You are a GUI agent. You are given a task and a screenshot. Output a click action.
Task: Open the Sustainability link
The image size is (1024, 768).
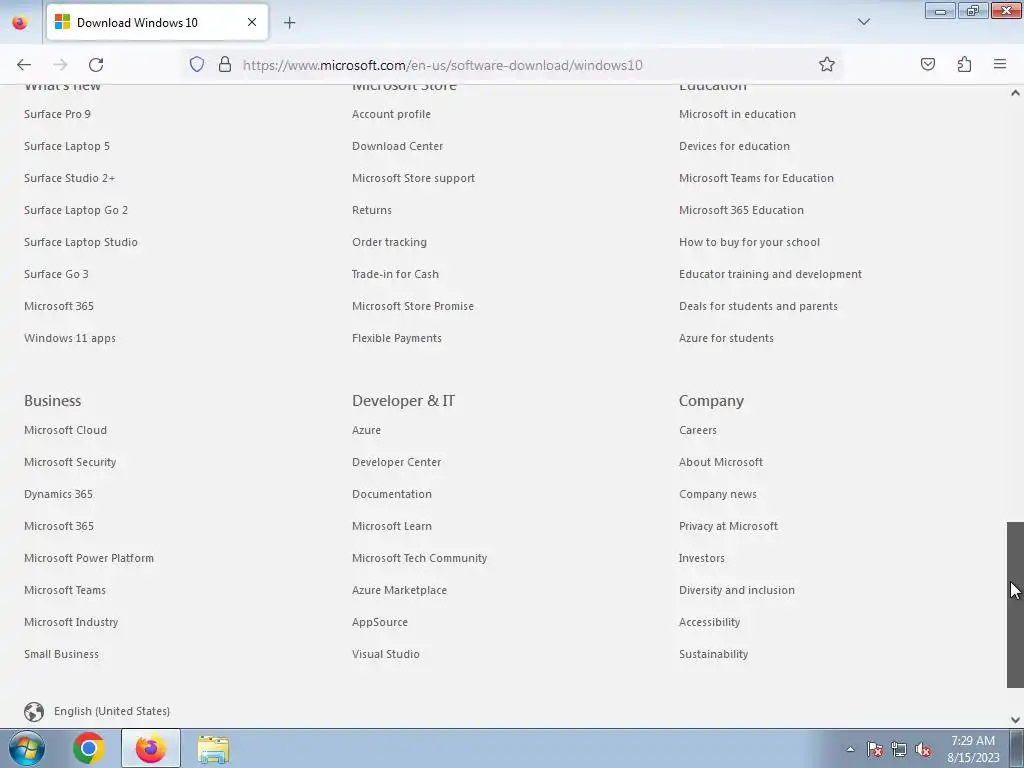(x=713, y=654)
